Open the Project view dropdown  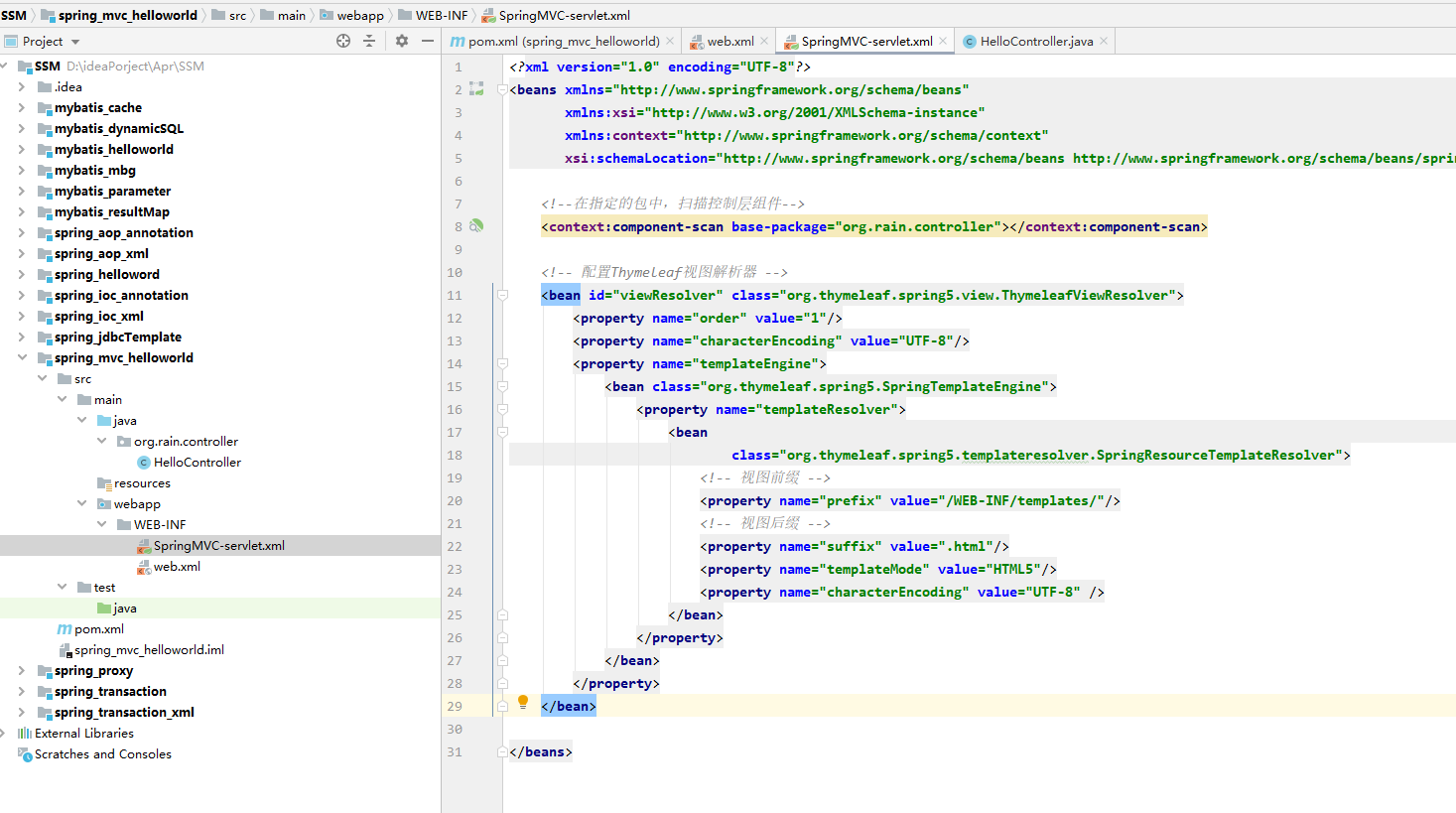(x=75, y=42)
